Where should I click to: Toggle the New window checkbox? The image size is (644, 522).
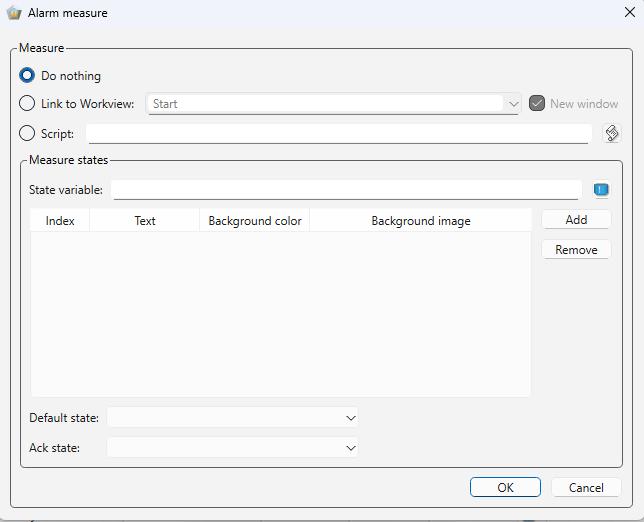537,103
